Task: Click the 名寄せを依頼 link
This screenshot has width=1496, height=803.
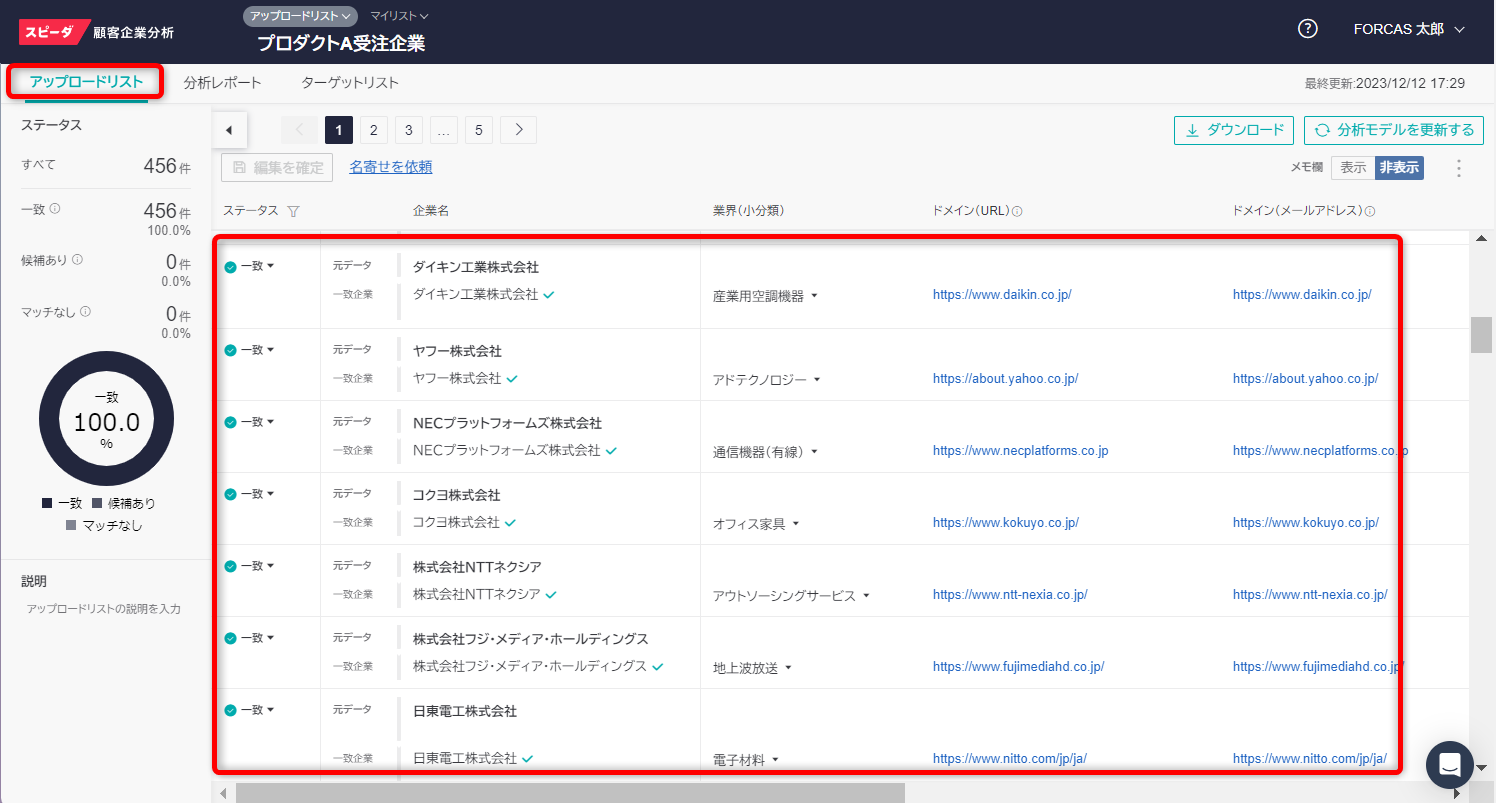Action: click(x=390, y=167)
